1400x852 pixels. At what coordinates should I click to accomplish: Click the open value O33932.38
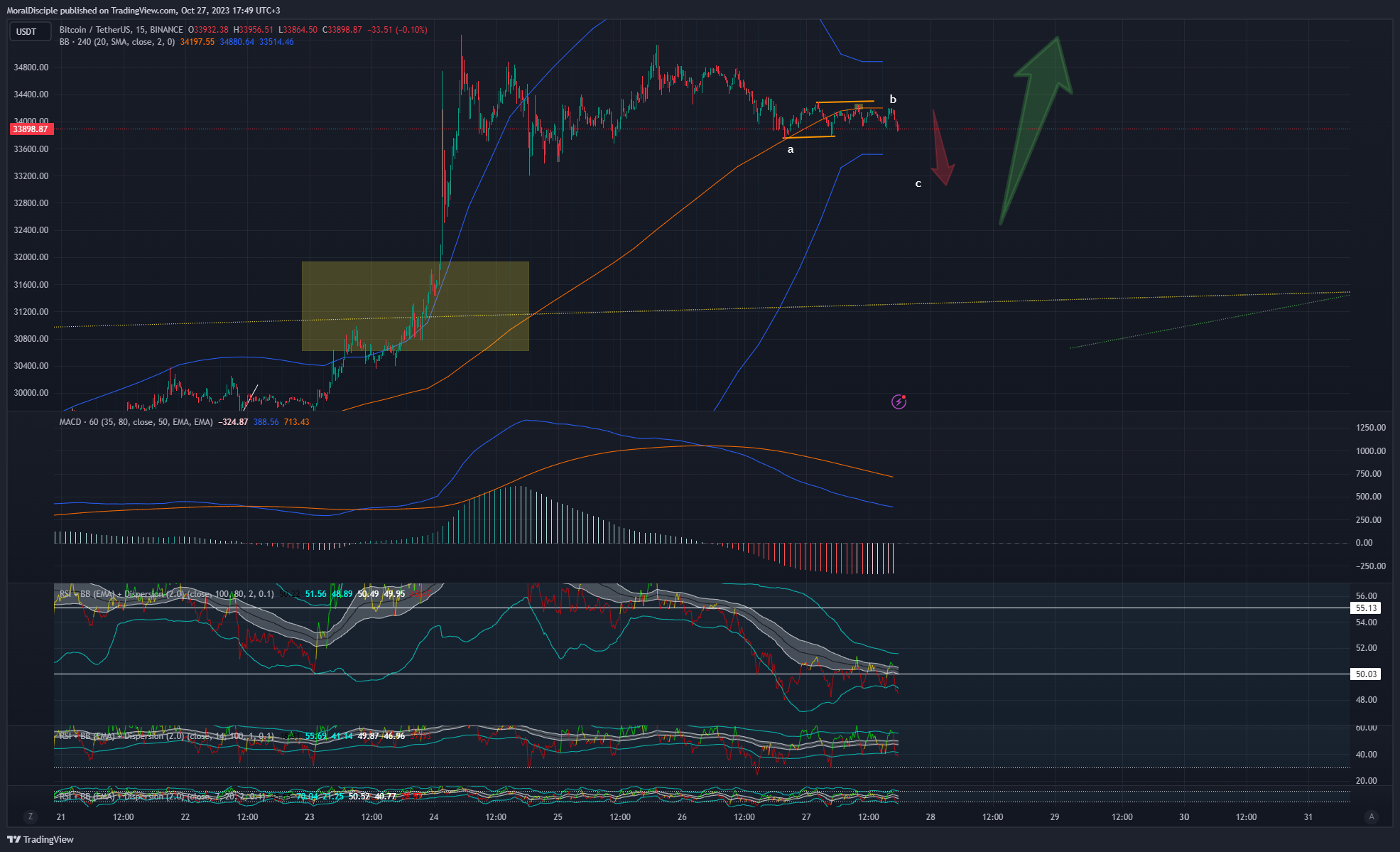coord(208,30)
